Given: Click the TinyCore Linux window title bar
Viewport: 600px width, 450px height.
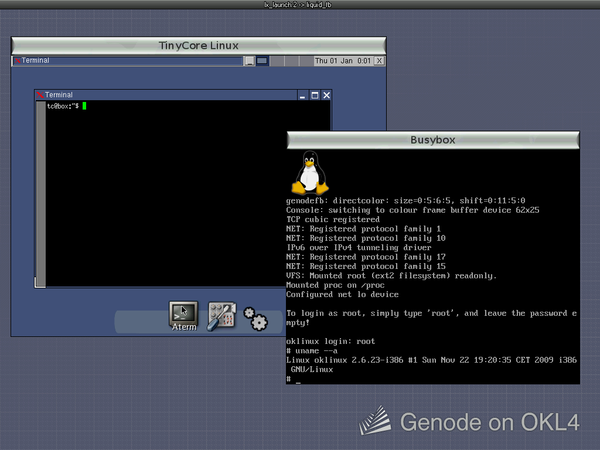Looking at the screenshot, I should [199, 46].
